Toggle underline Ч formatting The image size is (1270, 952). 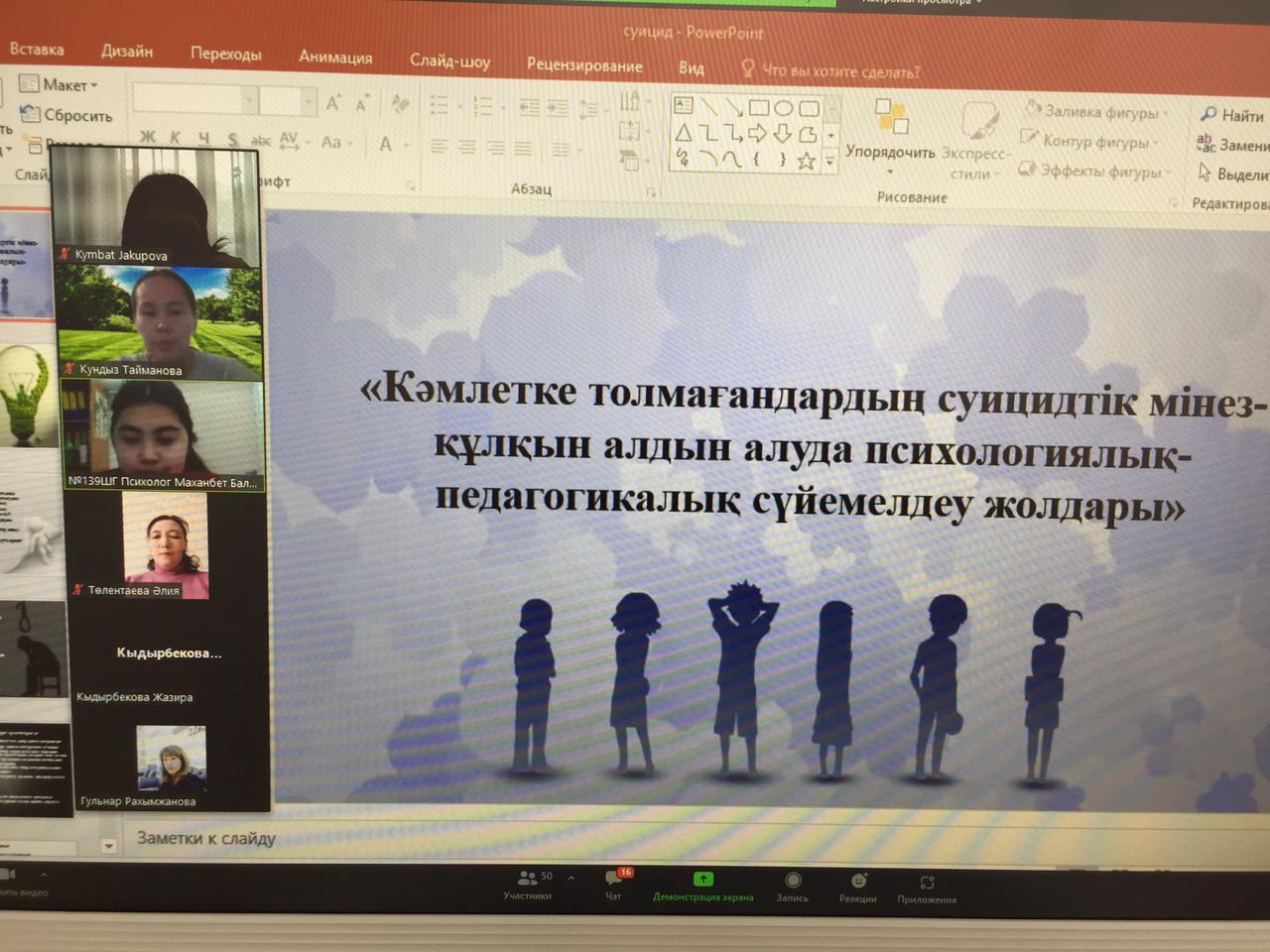click(x=203, y=139)
